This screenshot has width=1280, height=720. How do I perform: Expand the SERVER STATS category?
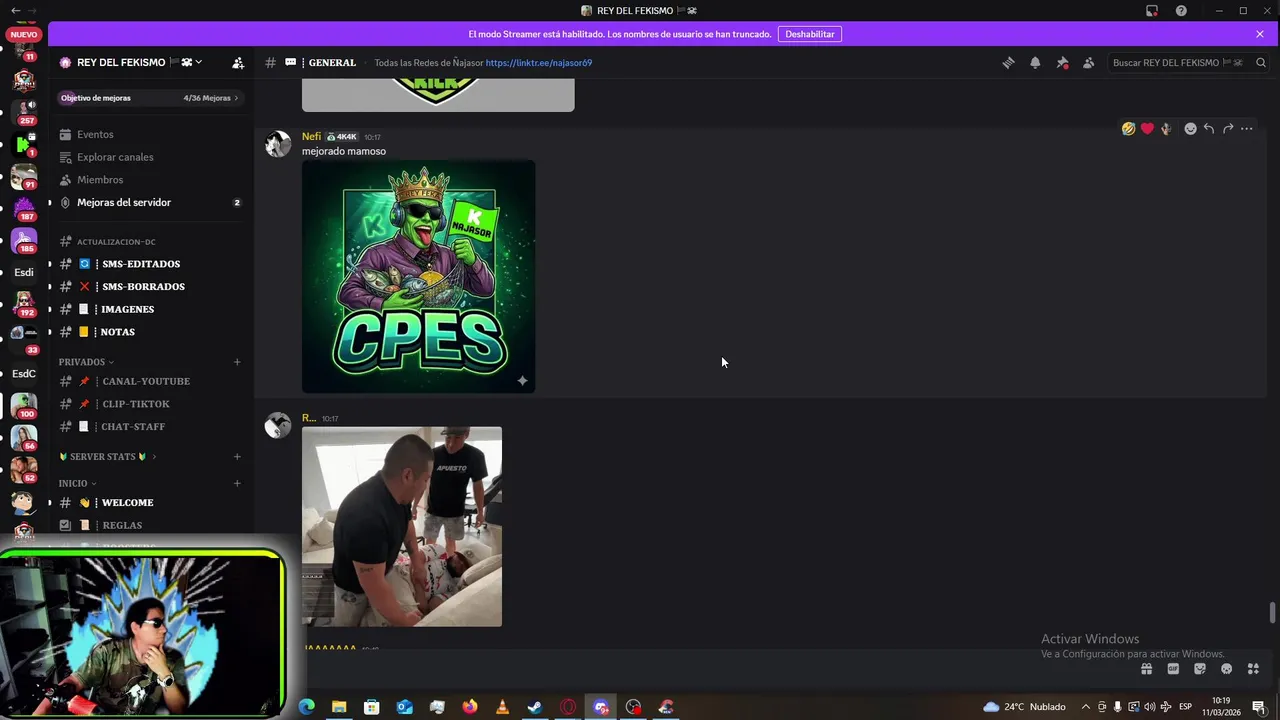coord(107,457)
